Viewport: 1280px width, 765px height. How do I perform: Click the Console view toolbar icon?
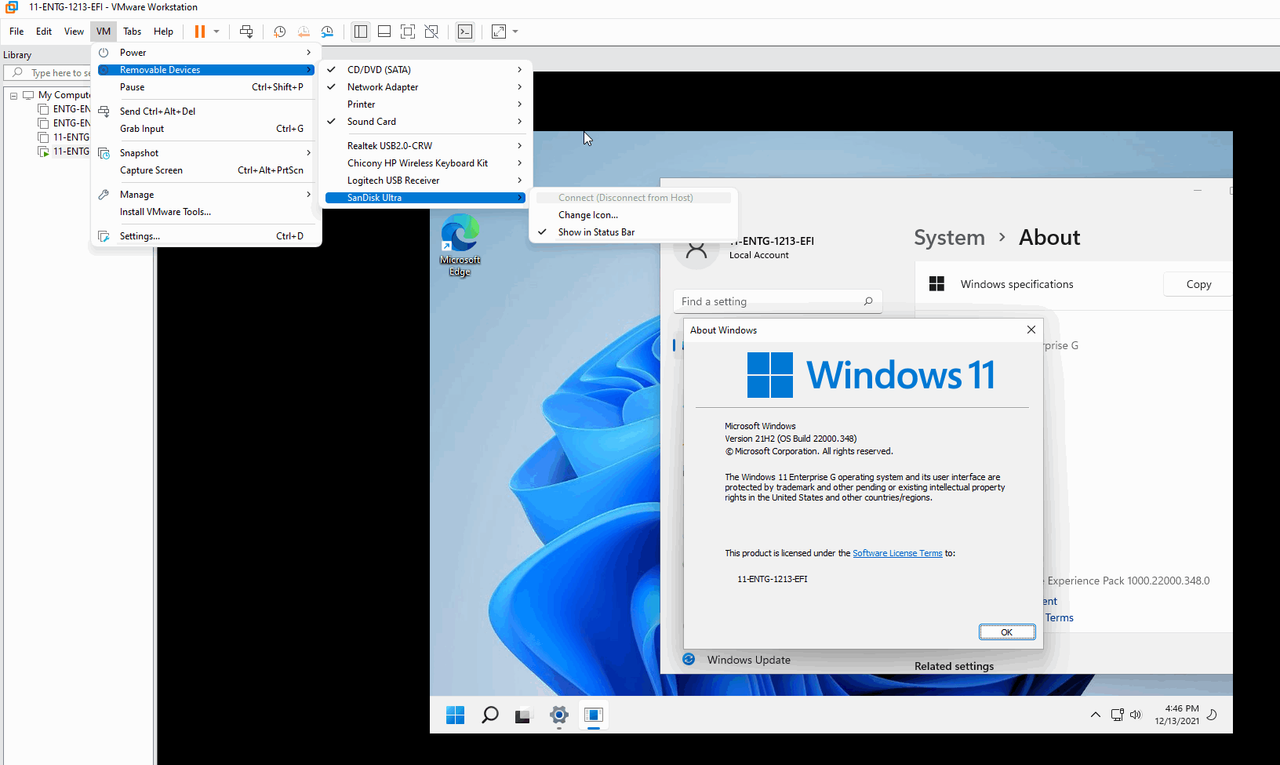465,31
